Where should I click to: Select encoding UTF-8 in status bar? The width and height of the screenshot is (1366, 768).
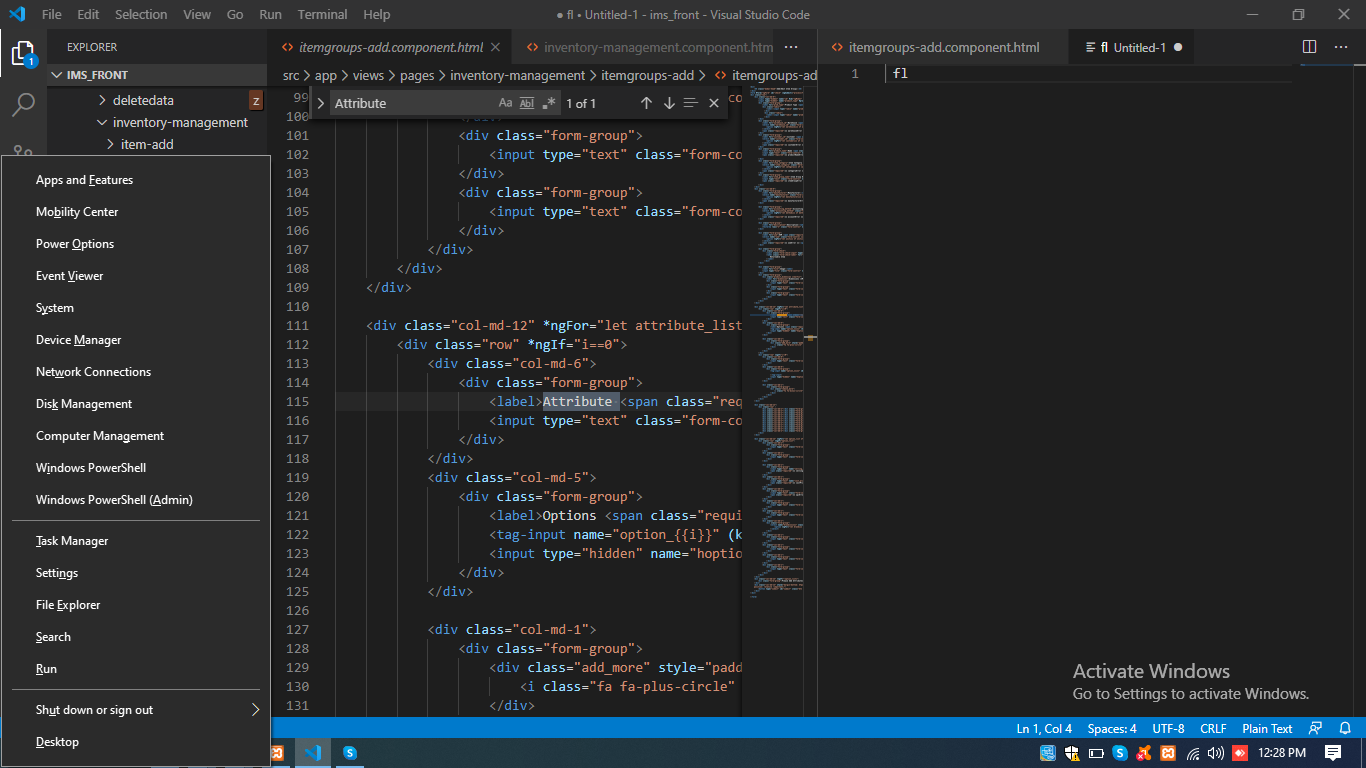coord(1168,728)
